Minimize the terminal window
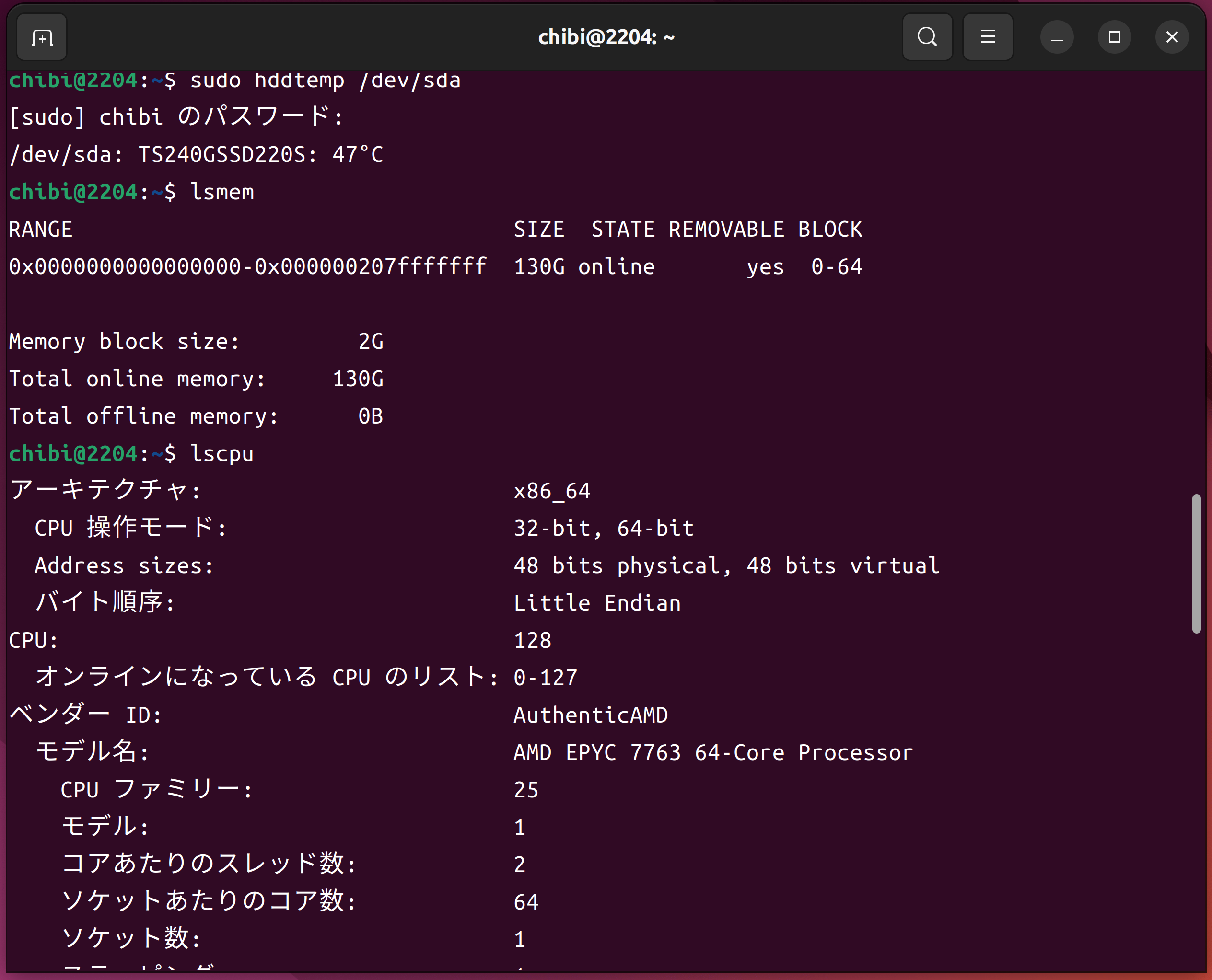Image resolution: width=1212 pixels, height=980 pixels. click(x=1057, y=38)
